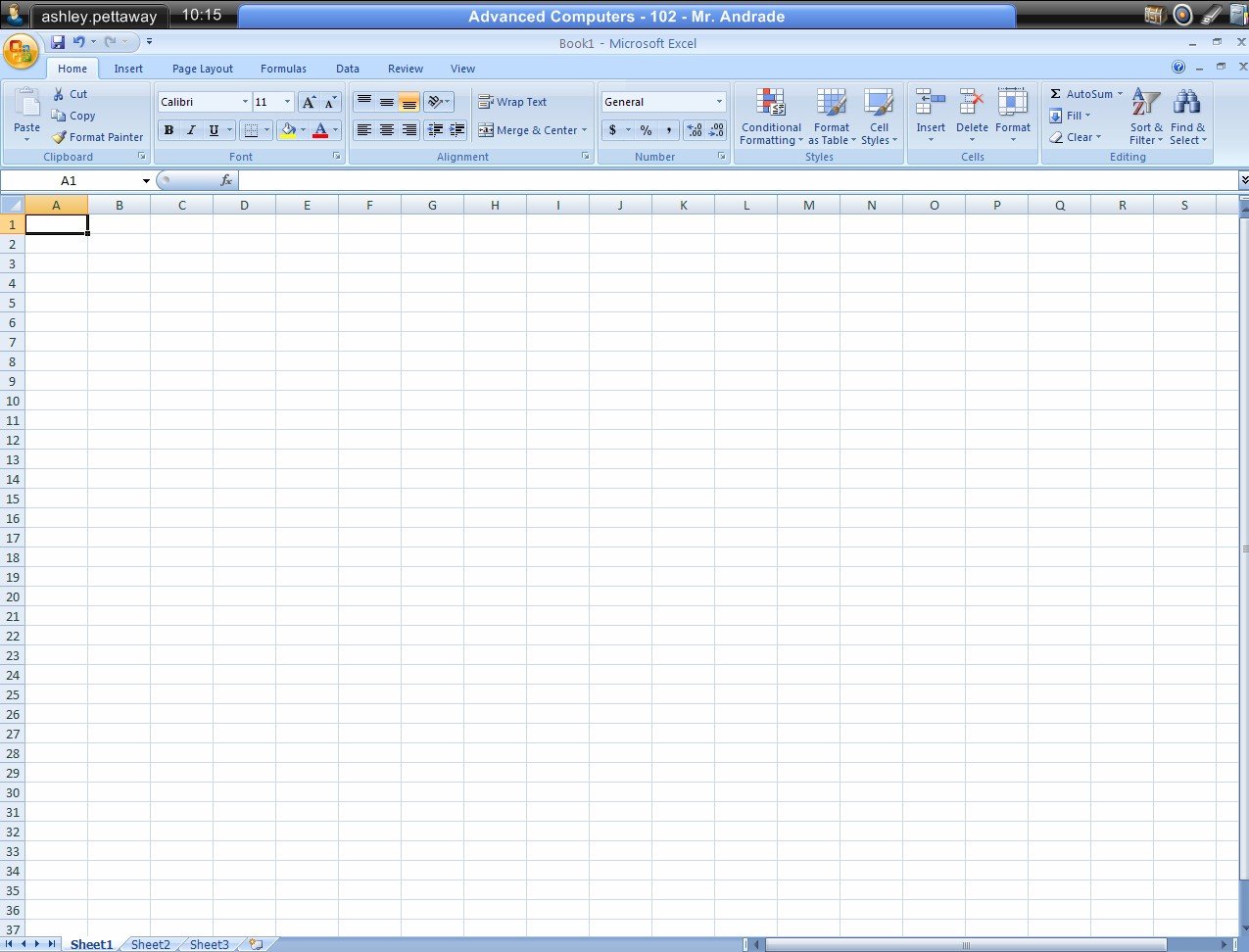Click the Find & Select binoculars icon
This screenshot has width=1249, height=952.
[1187, 103]
